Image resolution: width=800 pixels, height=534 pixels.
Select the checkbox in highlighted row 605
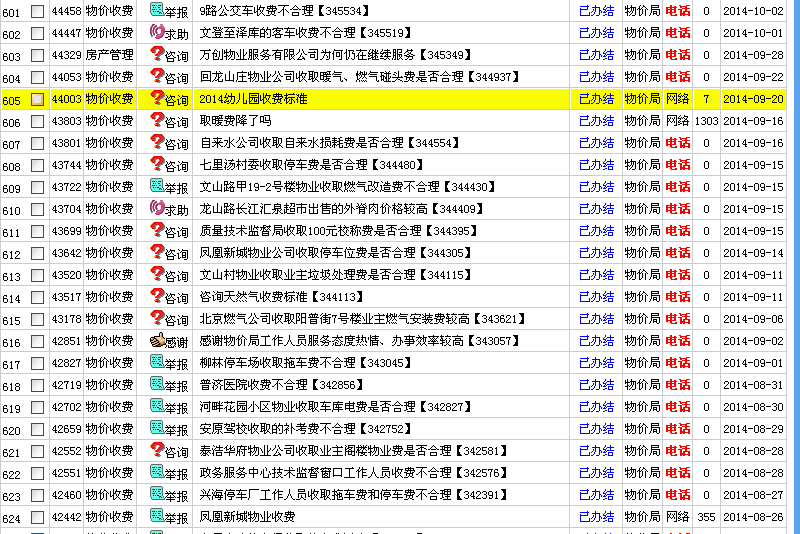click(x=38, y=99)
